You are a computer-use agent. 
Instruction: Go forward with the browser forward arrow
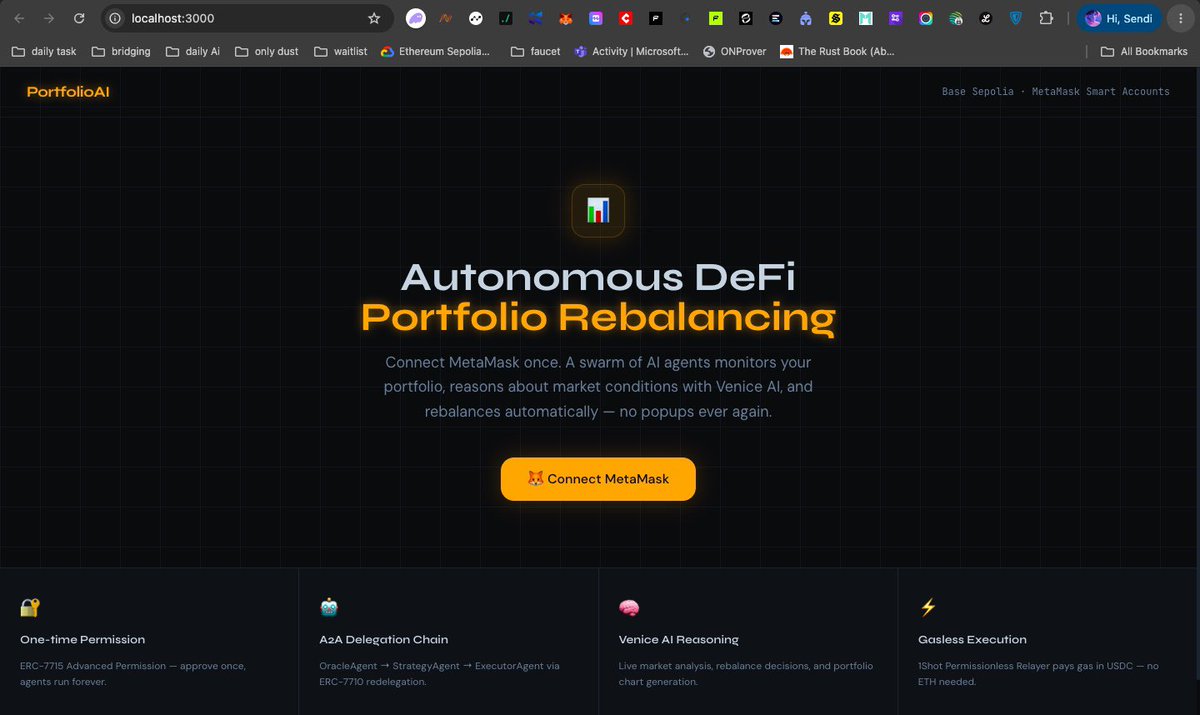pyautogui.click(x=49, y=18)
